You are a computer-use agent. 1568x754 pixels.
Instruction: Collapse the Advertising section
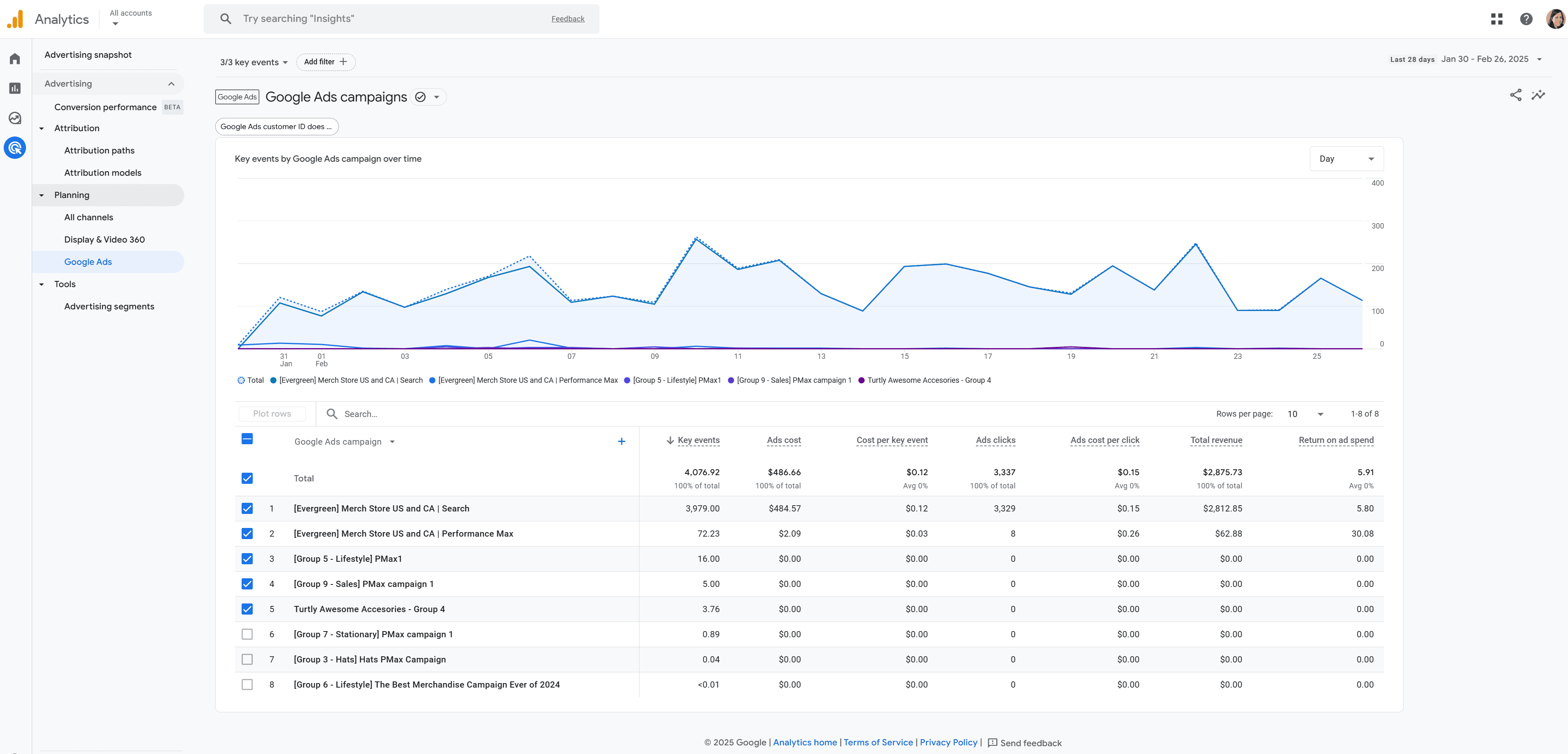[x=171, y=84]
